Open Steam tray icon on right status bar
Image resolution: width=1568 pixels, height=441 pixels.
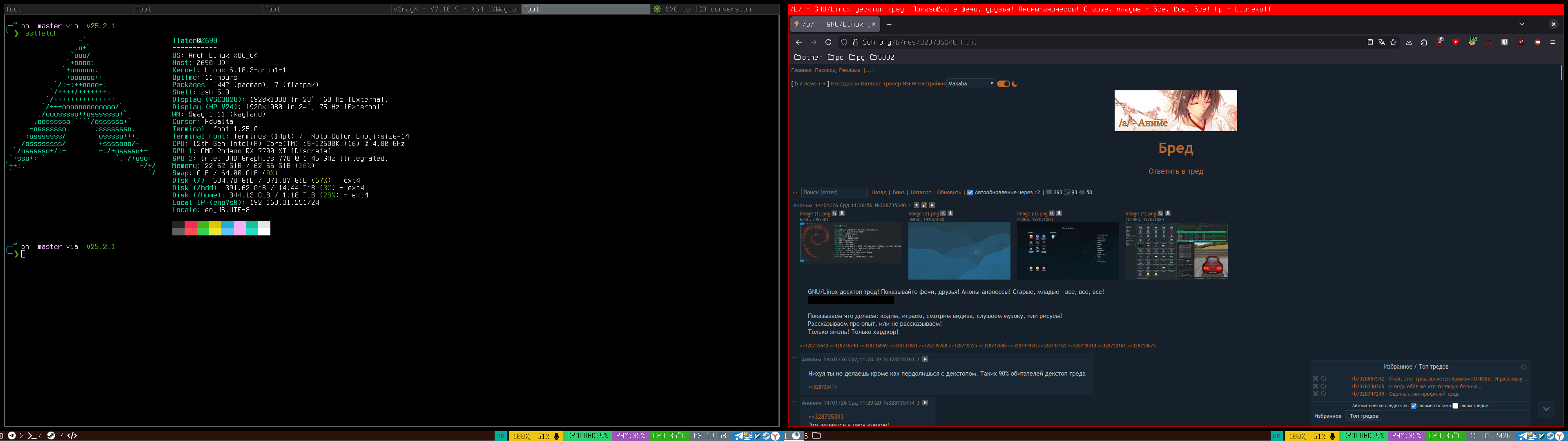1550,436
